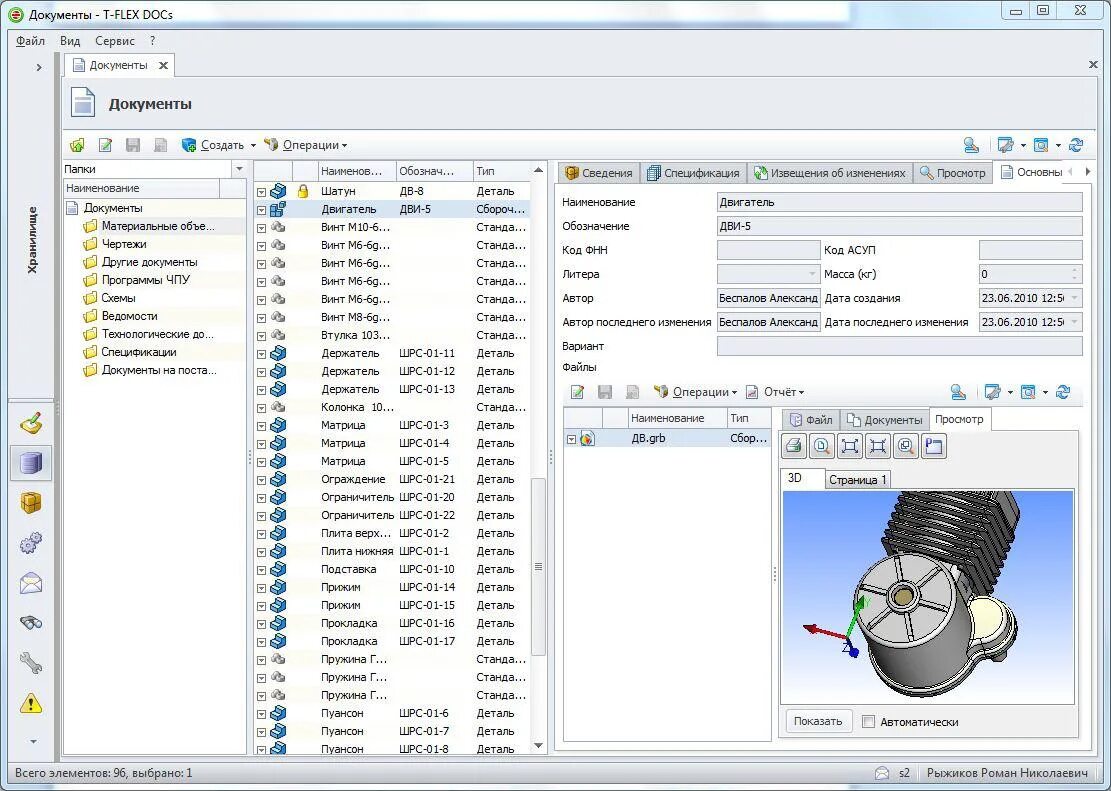Open the main toolbar Операции dropdown
Screen dimensions: 1111x791
point(306,145)
